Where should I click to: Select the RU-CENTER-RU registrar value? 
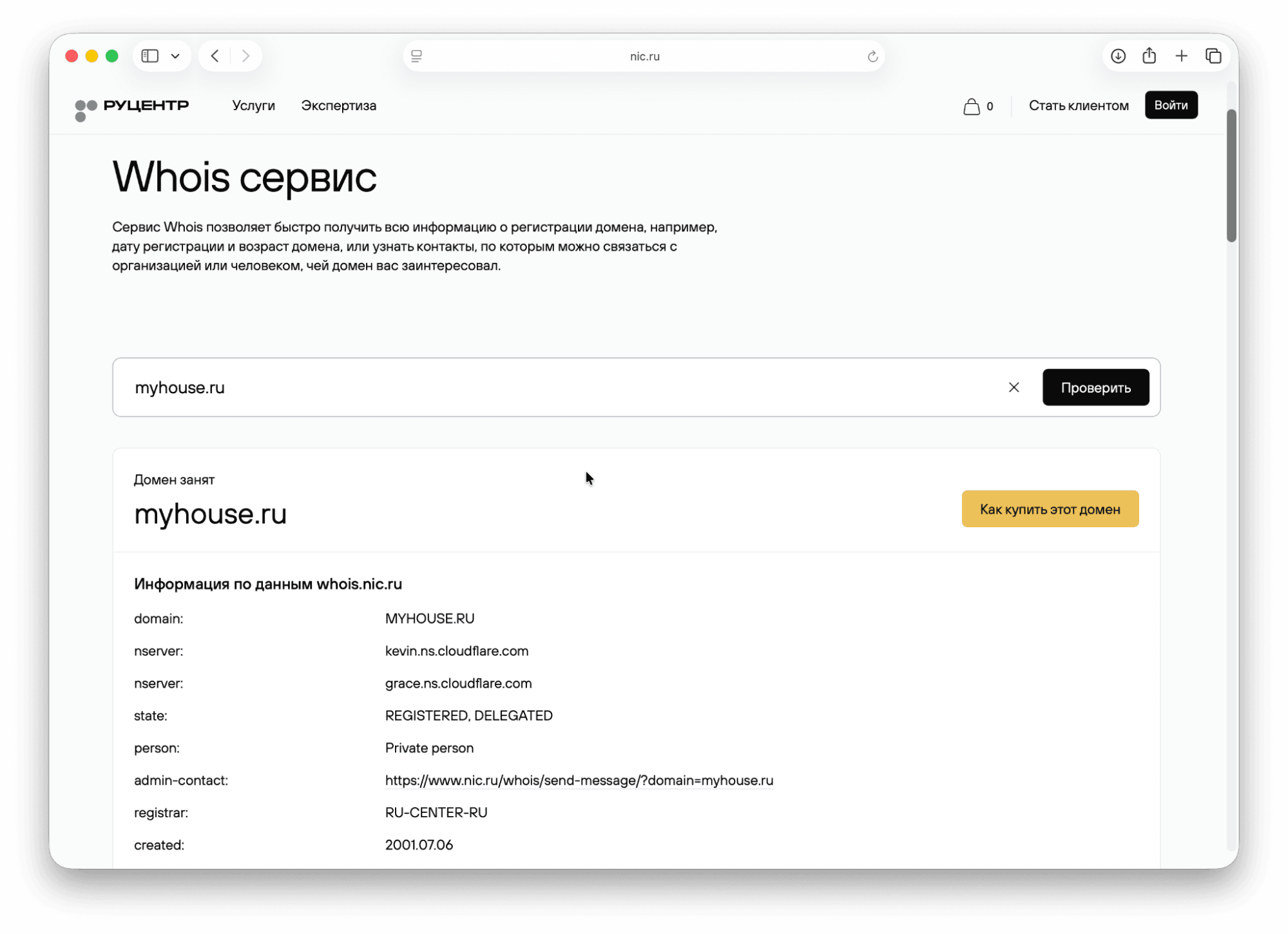pos(436,813)
